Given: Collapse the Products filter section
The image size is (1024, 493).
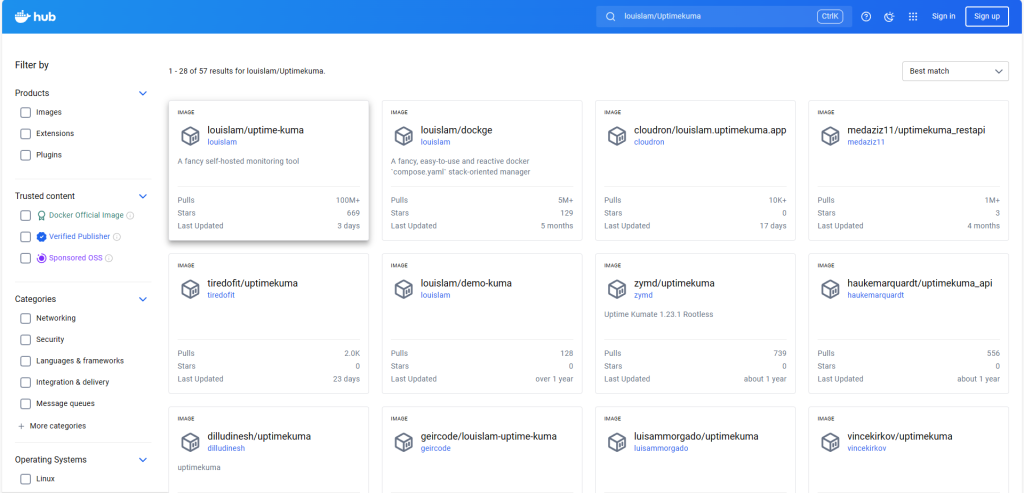Looking at the screenshot, I should (142, 93).
